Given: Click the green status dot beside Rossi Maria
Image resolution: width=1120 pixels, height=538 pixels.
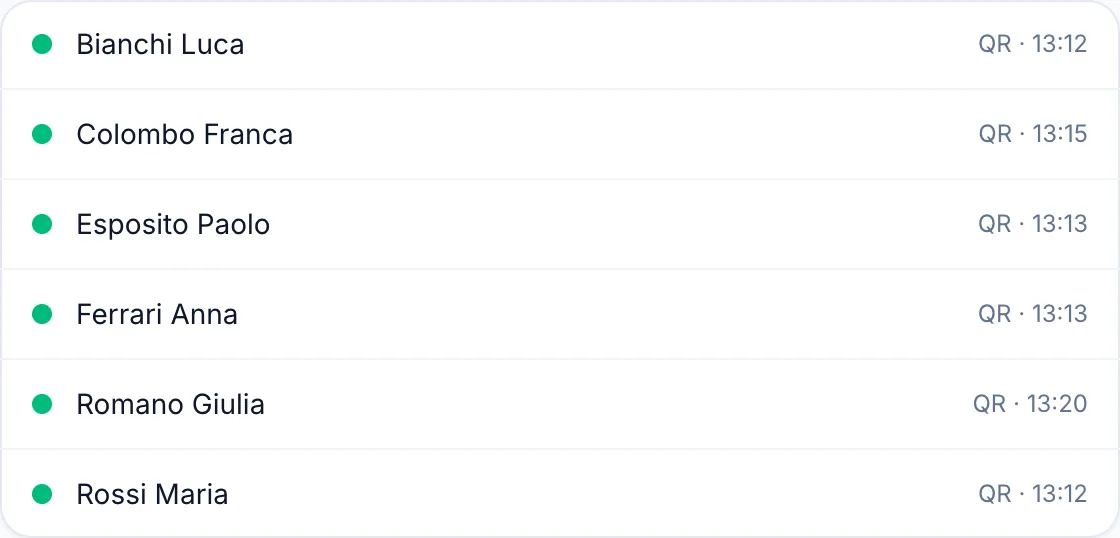Looking at the screenshot, I should pos(42,494).
